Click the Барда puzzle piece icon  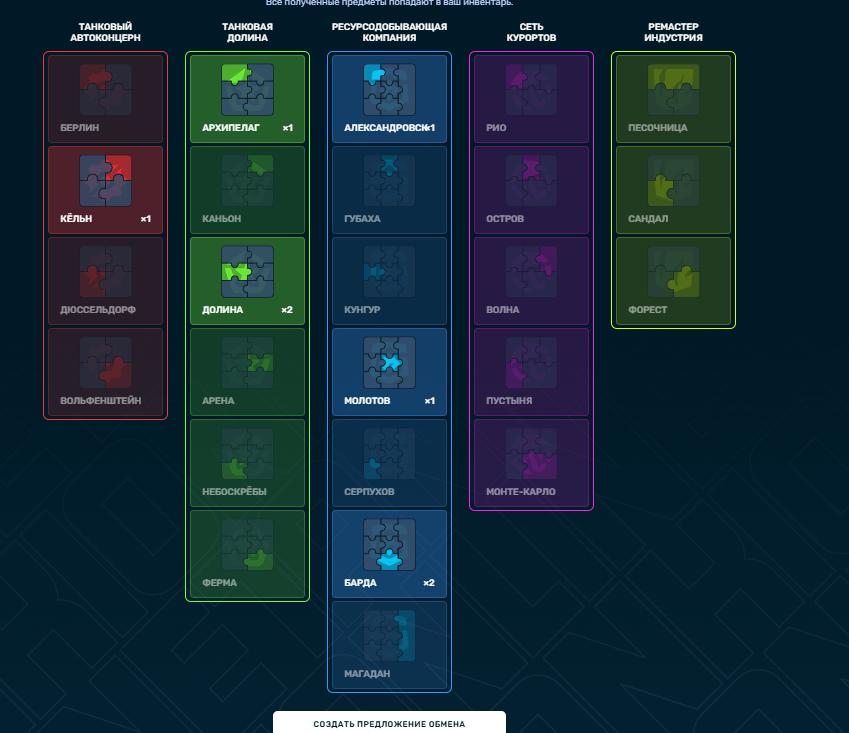point(389,544)
